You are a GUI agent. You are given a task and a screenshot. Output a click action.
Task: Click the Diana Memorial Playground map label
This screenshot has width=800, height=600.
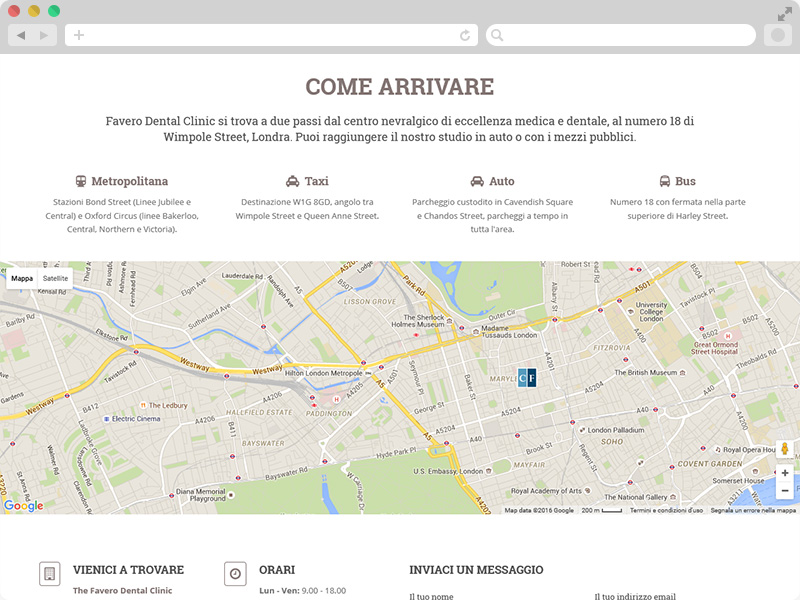(x=201, y=495)
